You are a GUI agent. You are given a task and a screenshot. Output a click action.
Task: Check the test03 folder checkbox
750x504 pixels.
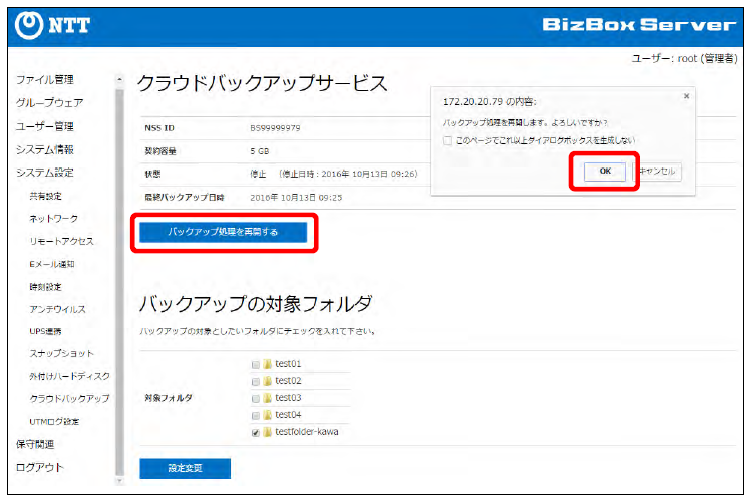tap(256, 398)
